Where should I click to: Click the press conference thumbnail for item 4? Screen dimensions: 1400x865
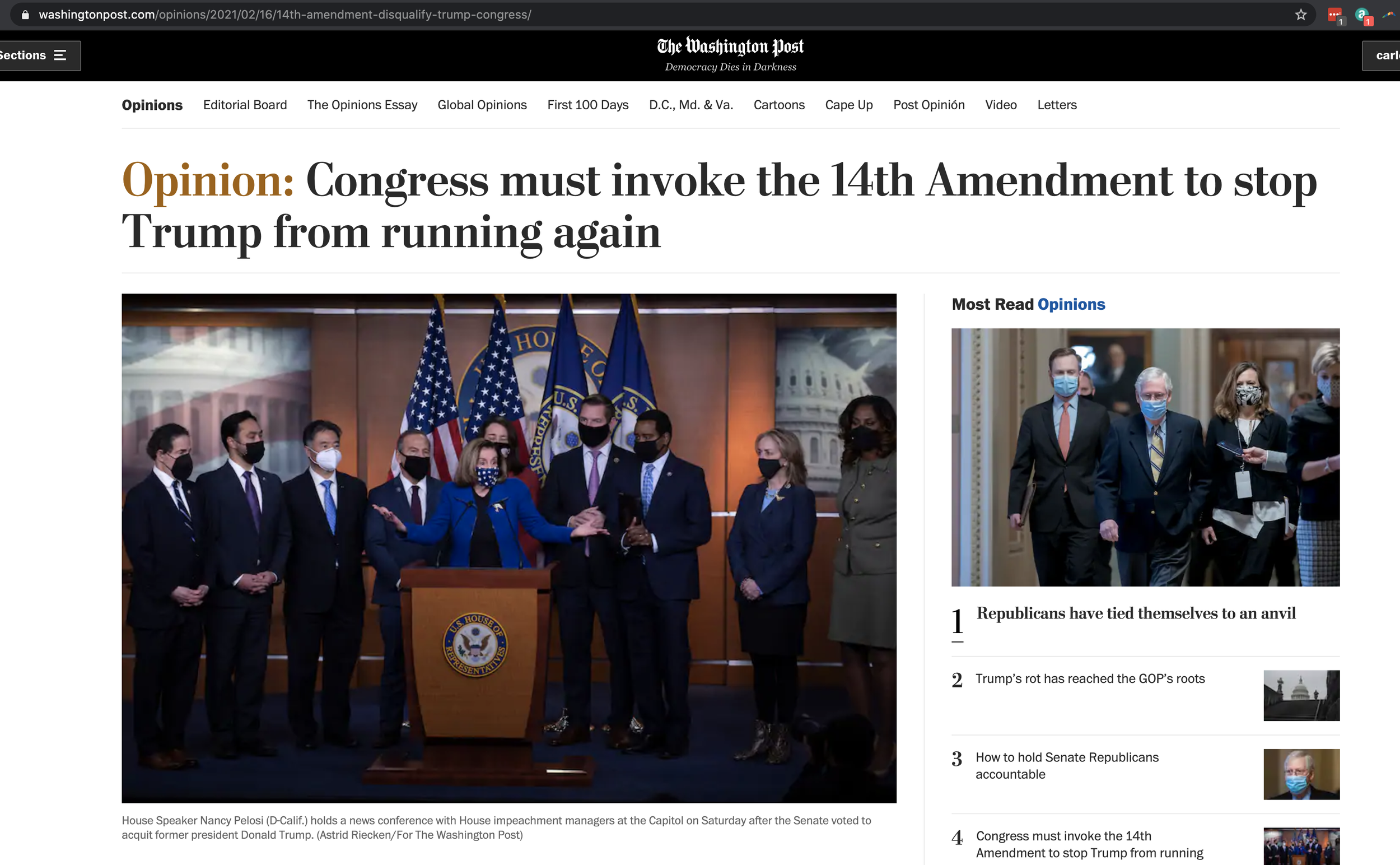pyautogui.click(x=1301, y=846)
